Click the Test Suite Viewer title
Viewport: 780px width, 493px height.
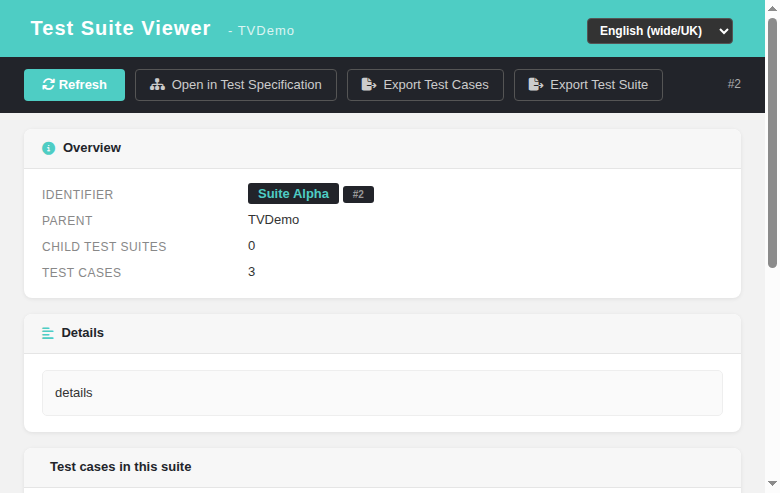tap(121, 28)
